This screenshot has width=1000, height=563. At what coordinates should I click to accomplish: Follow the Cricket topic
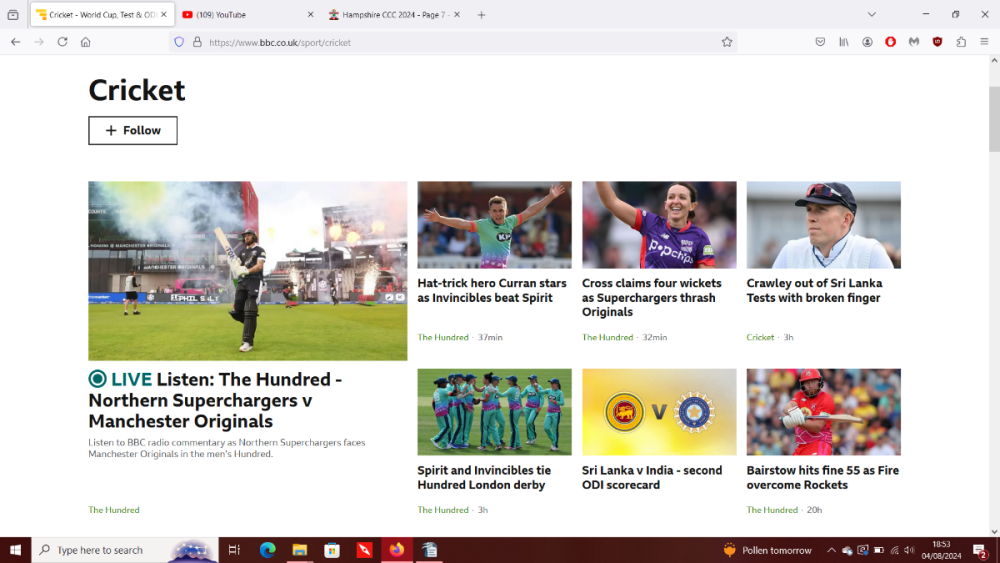click(x=133, y=131)
